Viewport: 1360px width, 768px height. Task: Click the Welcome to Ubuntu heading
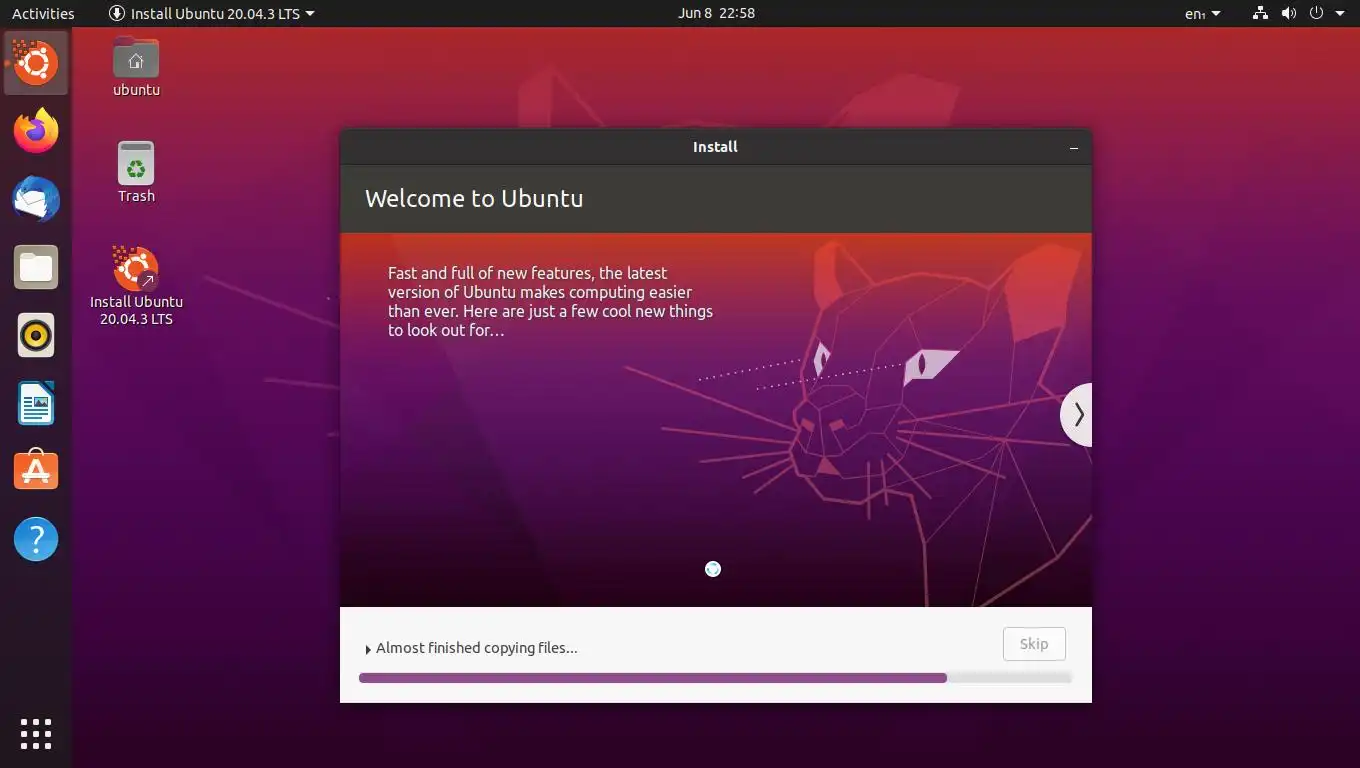(474, 198)
